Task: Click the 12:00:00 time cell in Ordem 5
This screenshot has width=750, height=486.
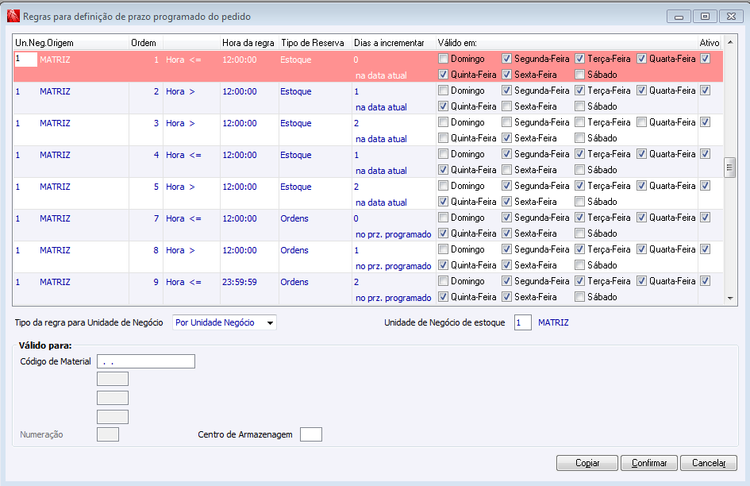Action: (239, 187)
